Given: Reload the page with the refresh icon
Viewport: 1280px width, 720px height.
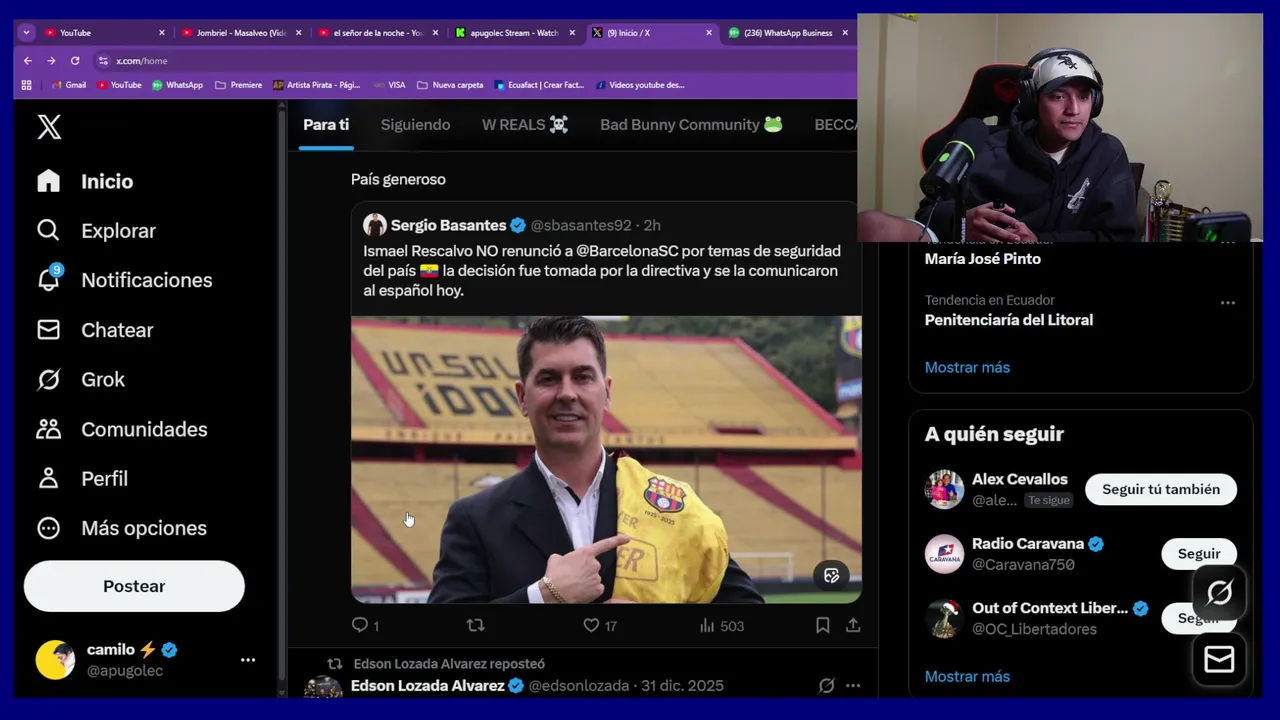Looking at the screenshot, I should [x=75, y=61].
